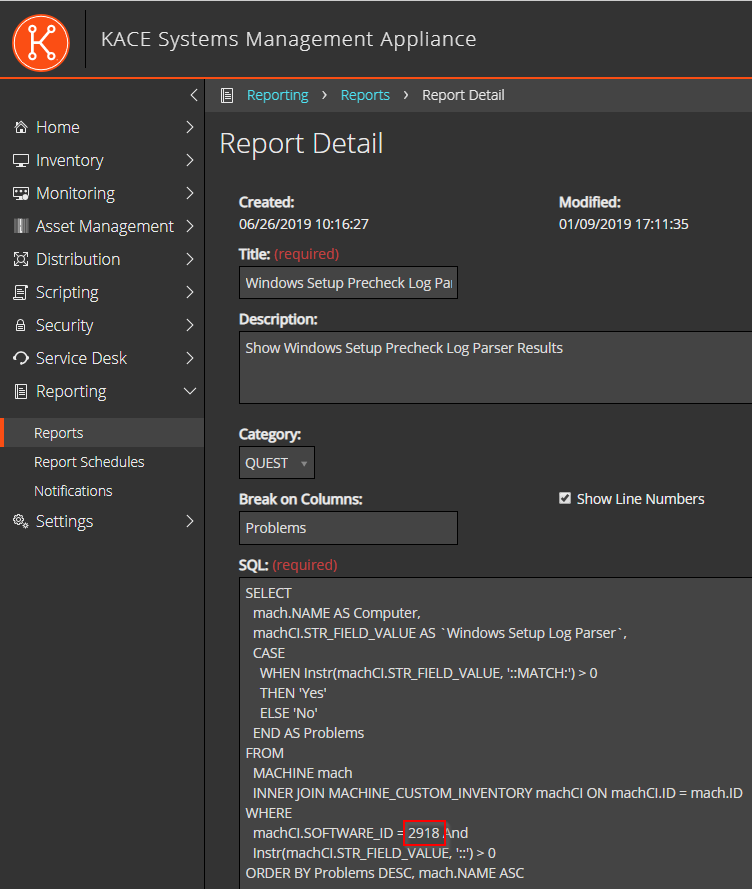Follow the Reports breadcrumb link

365,95
